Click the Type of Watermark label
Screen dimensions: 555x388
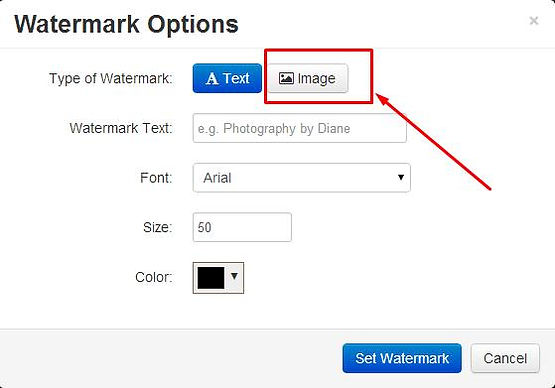pos(111,79)
